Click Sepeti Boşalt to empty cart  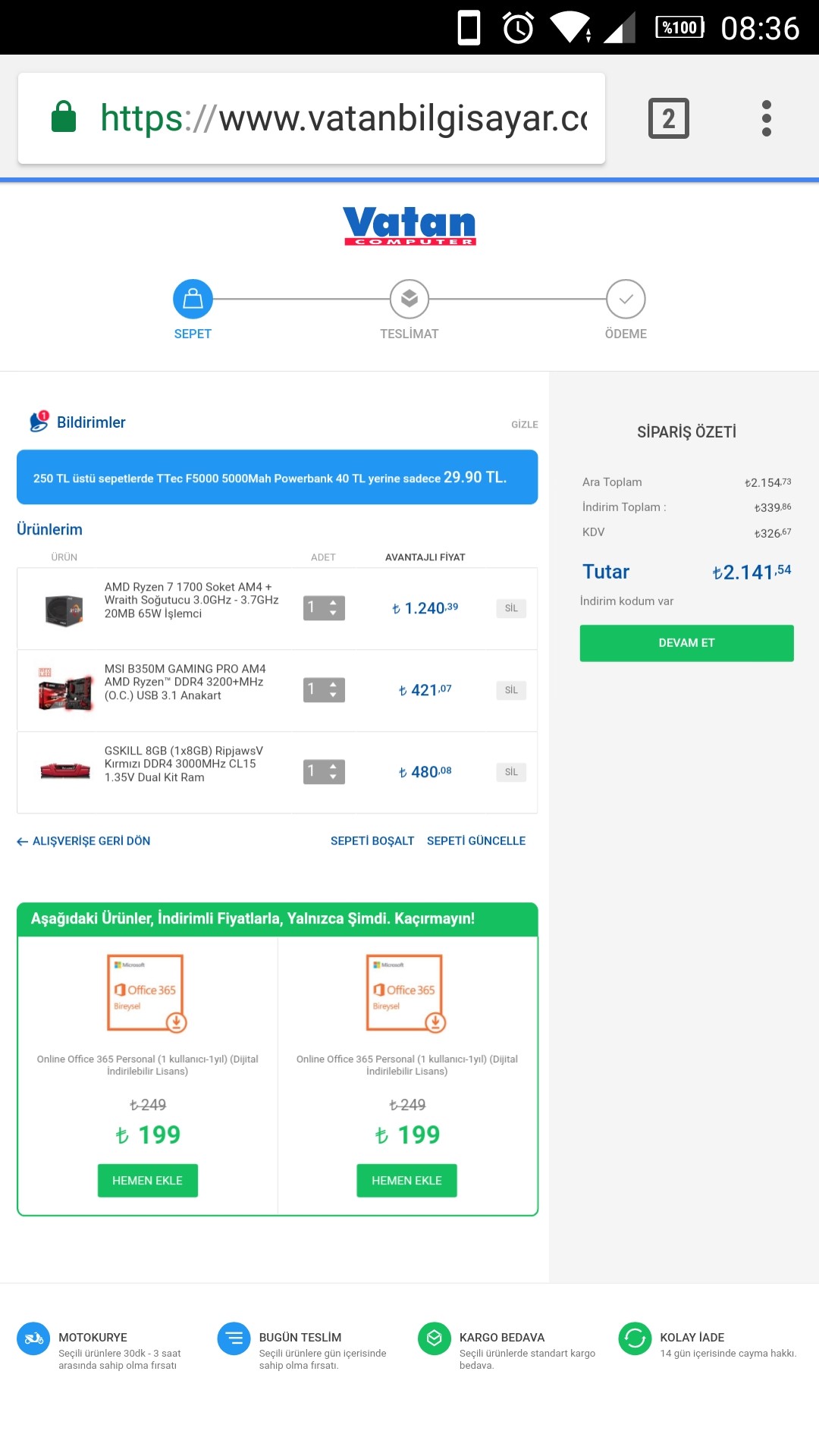click(x=372, y=841)
